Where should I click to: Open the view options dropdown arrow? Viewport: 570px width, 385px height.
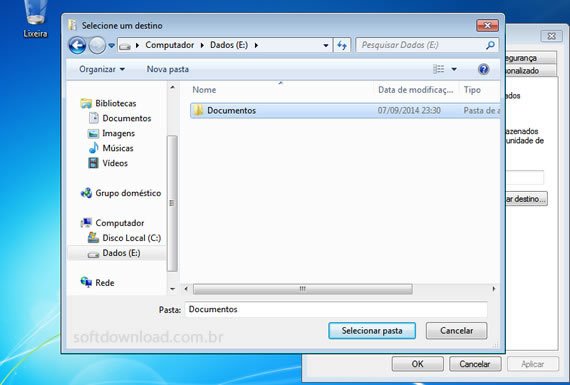tap(454, 69)
